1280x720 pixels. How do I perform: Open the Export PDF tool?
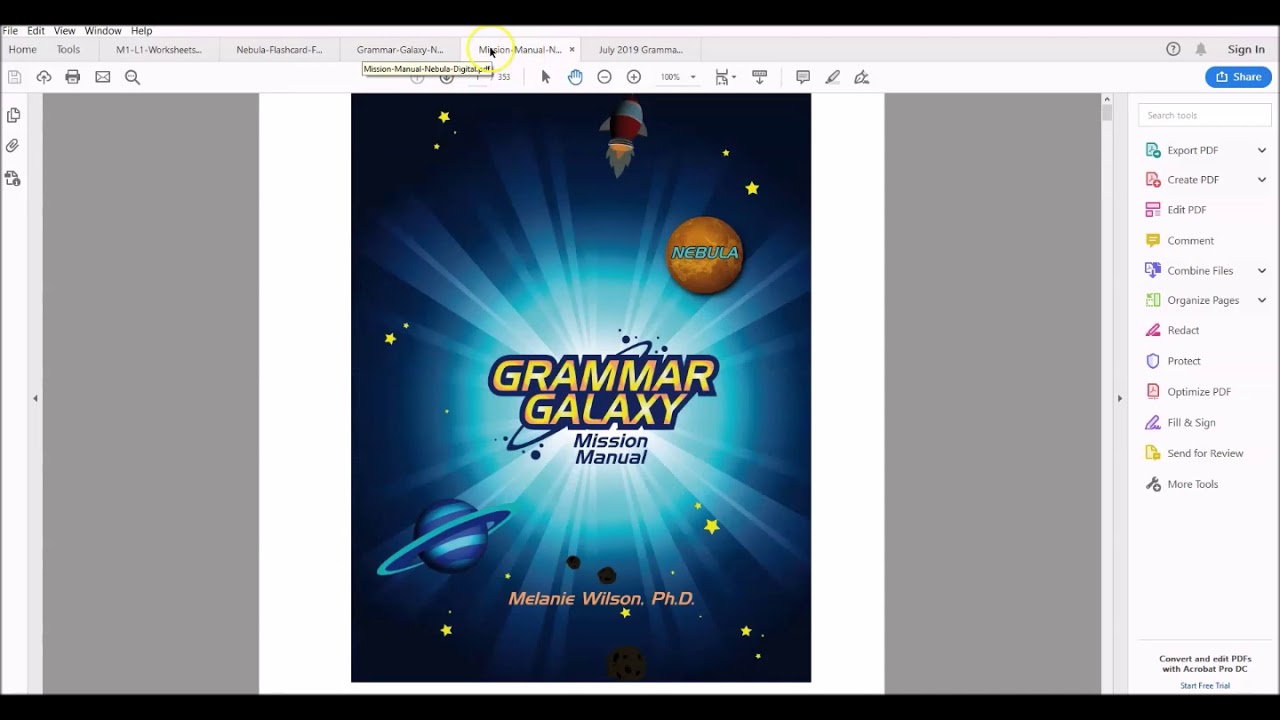pos(1193,150)
